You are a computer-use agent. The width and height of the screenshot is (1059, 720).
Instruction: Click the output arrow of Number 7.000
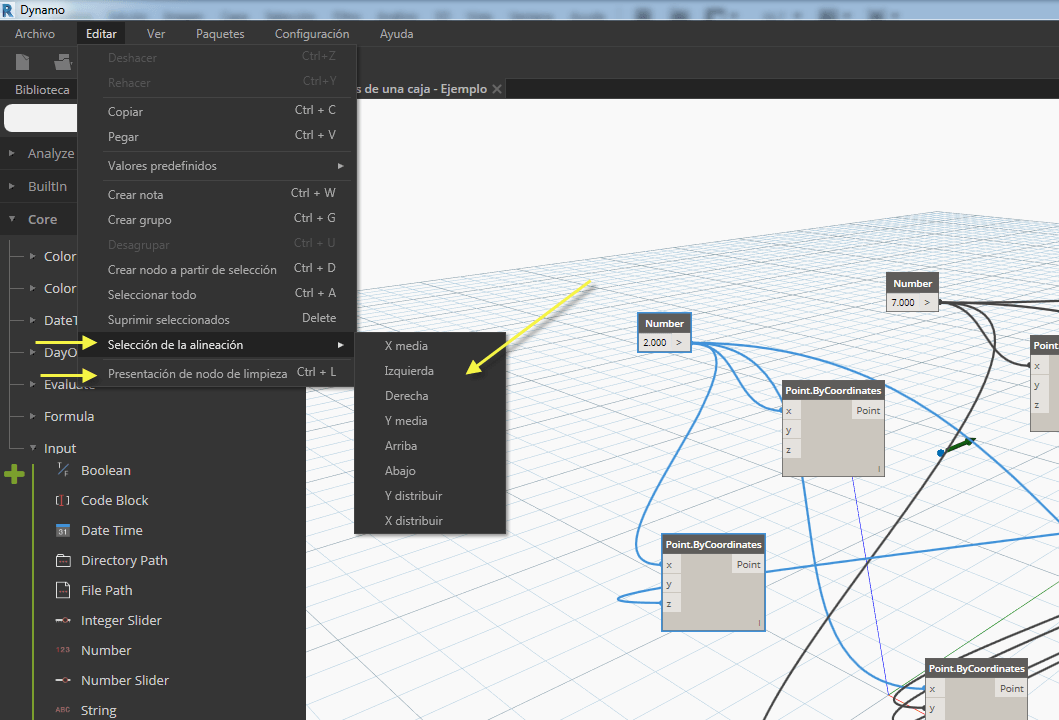(927, 303)
